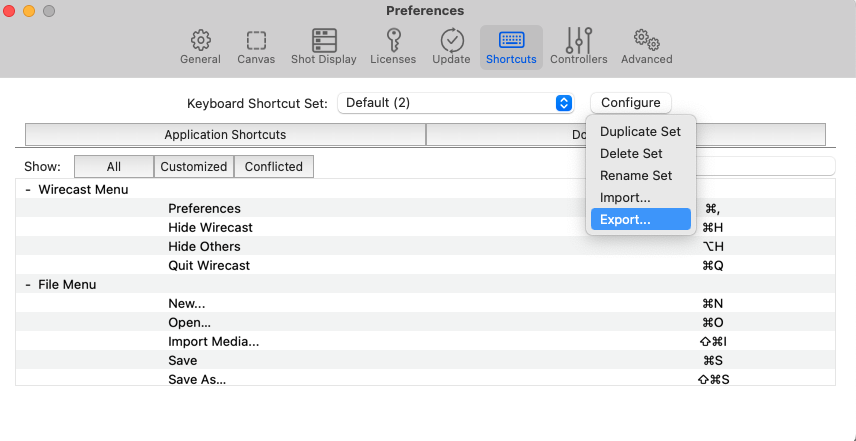Click the ⇧⌘S shortcut for Save As
This screenshot has height=441, width=856.
714,379
